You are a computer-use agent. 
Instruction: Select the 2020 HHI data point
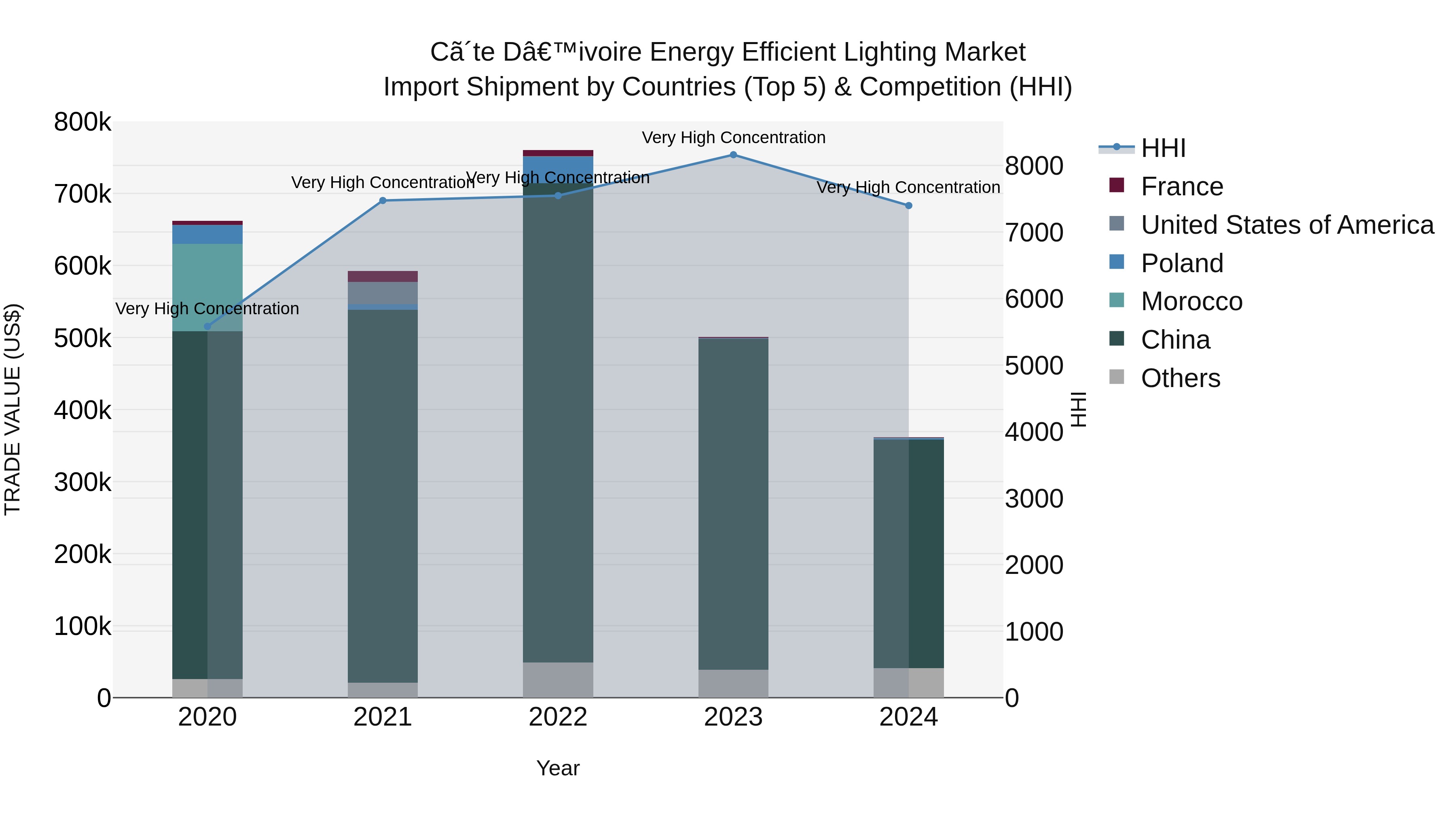207,326
